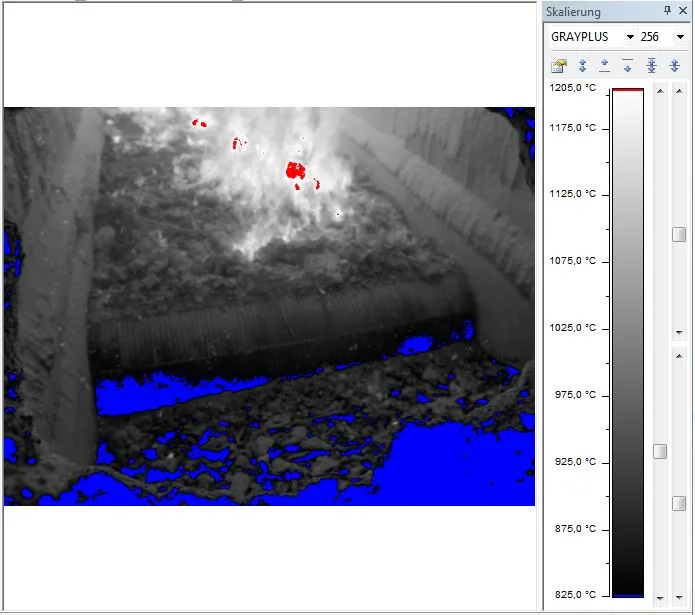Click the 1075,0 °C scale label
Image resolution: width=695 pixels, height=615 pixels.
573,261
